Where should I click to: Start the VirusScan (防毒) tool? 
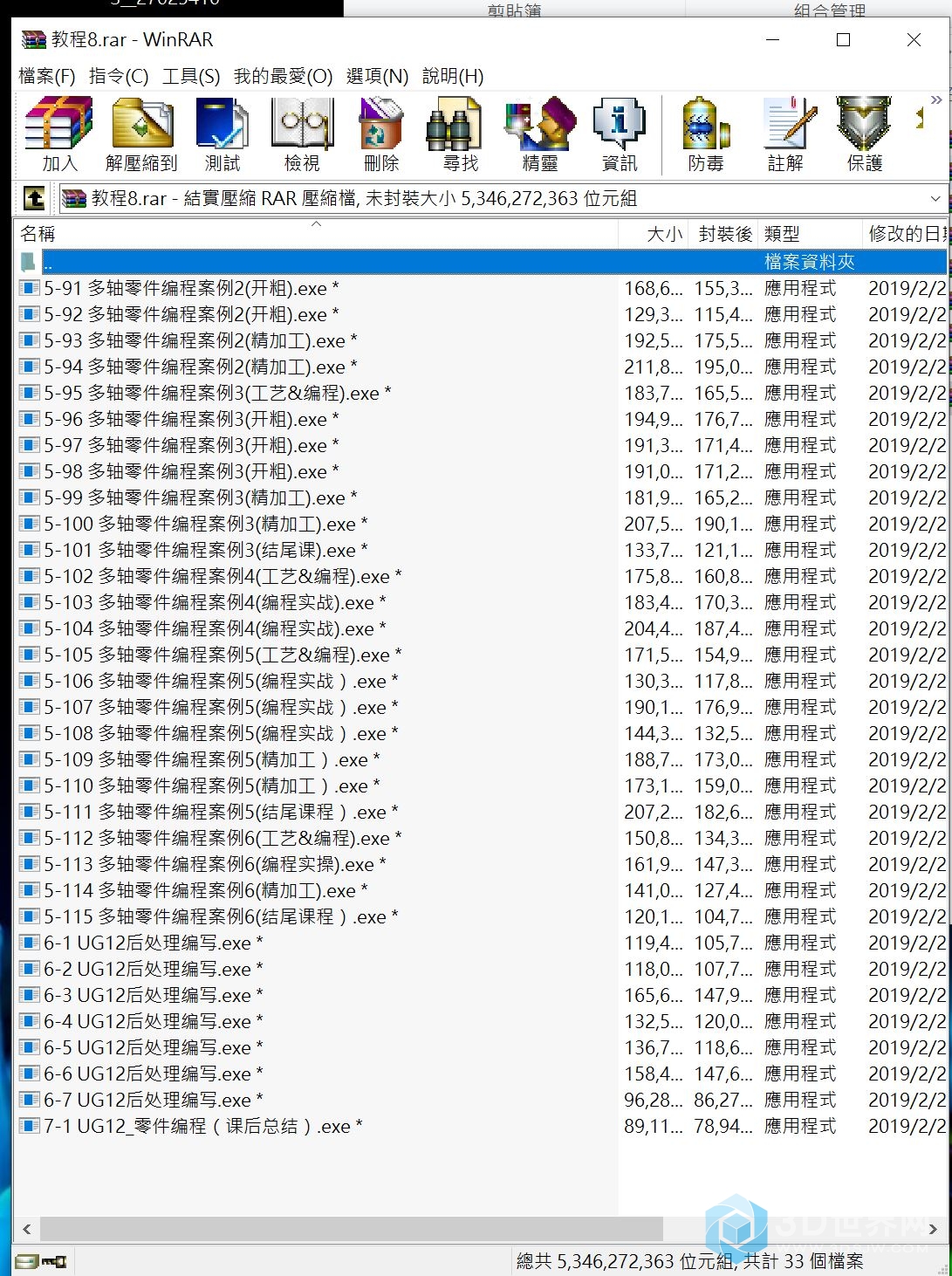point(705,134)
